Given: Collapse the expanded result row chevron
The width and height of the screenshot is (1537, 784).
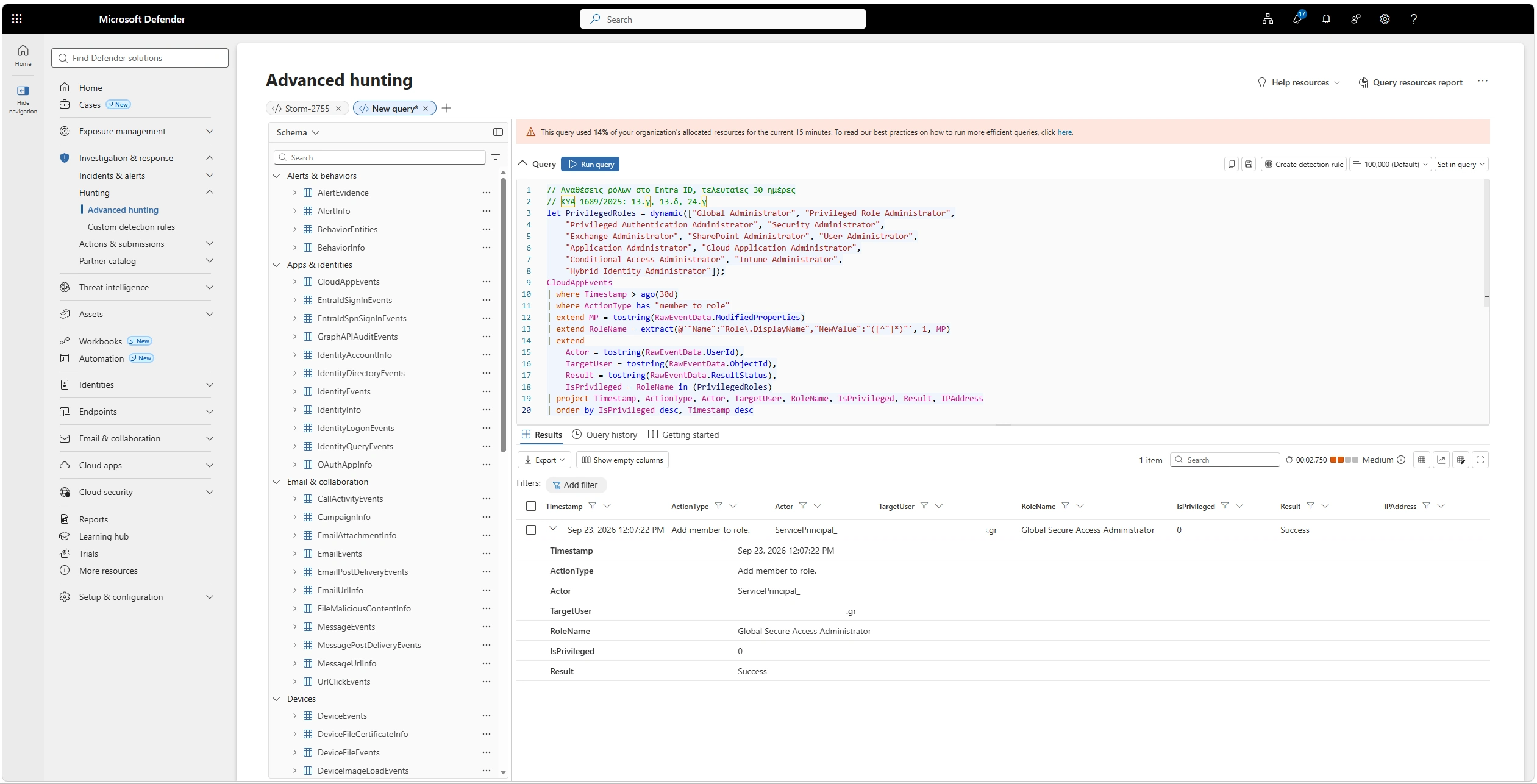Looking at the screenshot, I should pyautogui.click(x=553, y=529).
